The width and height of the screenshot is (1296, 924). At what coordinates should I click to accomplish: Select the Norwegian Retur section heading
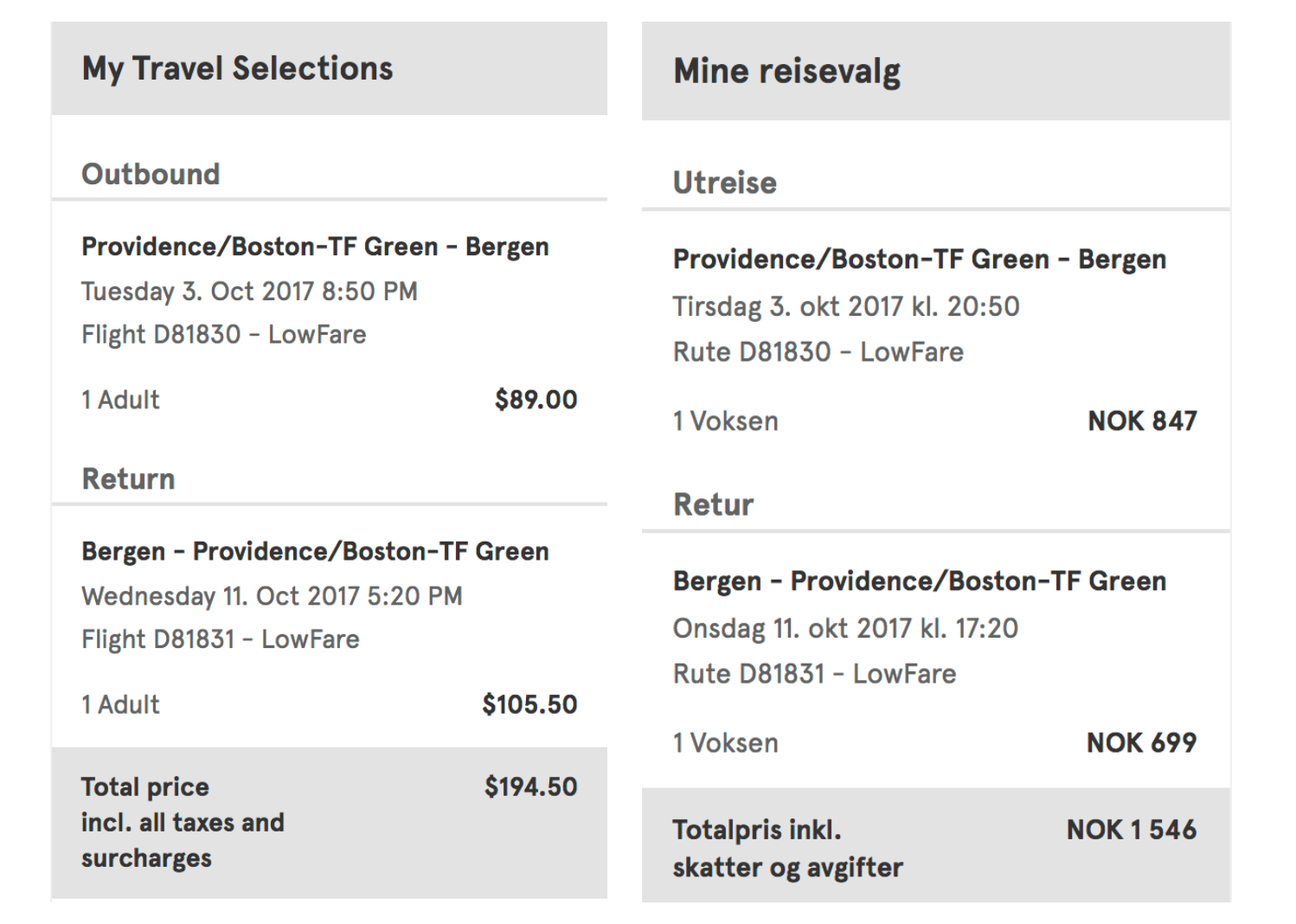point(713,504)
